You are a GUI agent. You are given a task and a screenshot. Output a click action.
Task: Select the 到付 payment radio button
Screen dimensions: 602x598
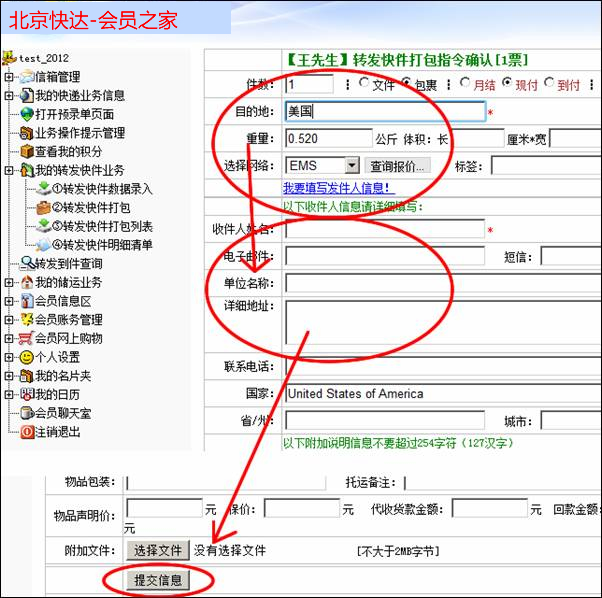pos(550,84)
